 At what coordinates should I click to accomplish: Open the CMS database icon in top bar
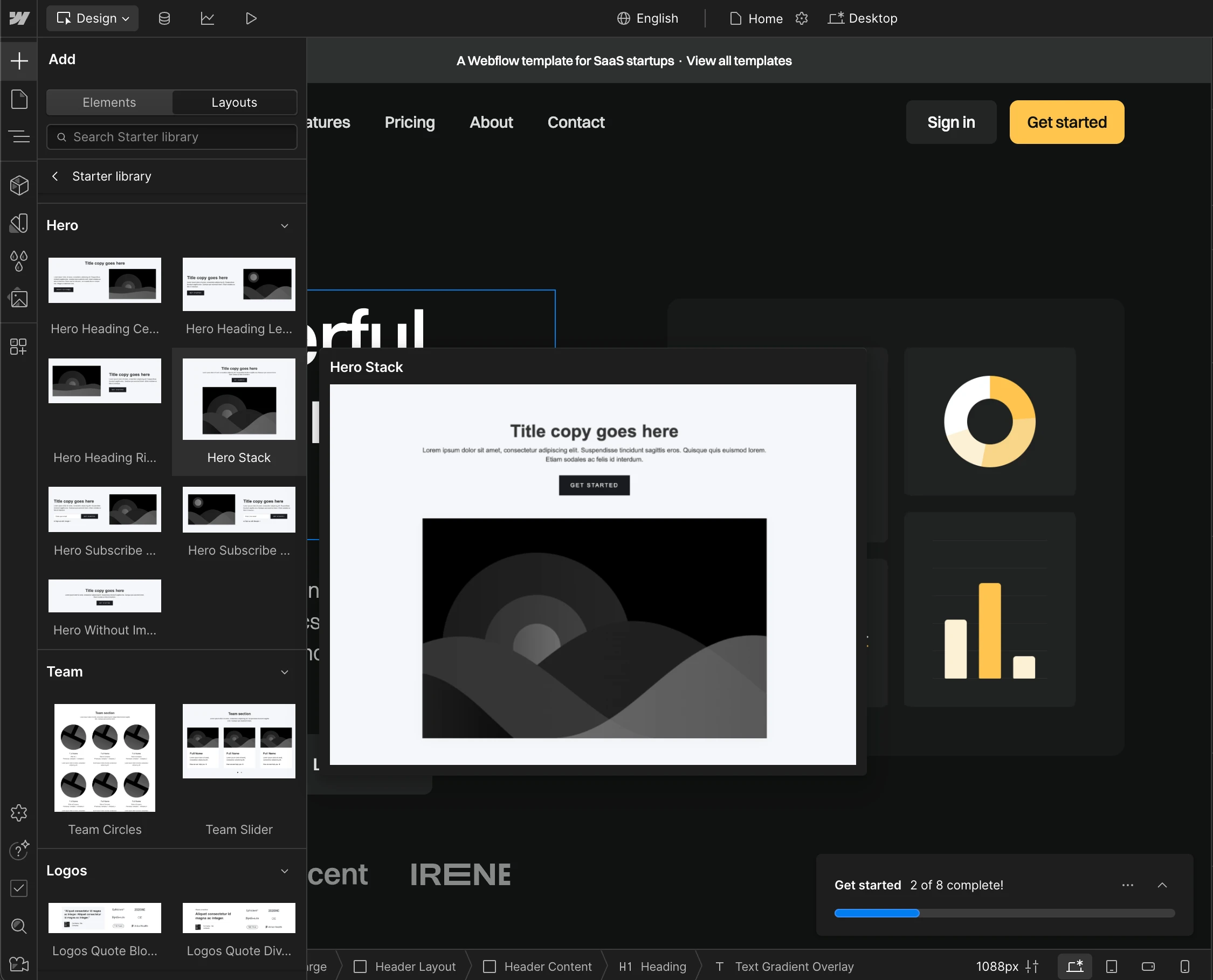pyautogui.click(x=164, y=19)
